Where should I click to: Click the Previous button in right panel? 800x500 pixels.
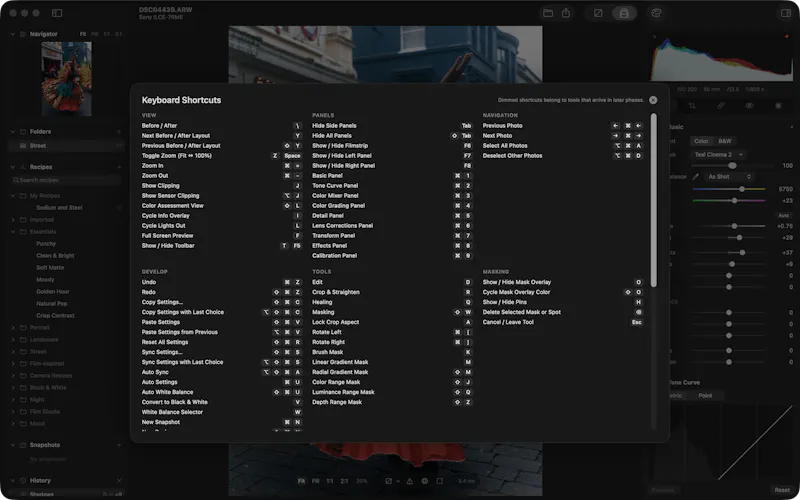click(x=663, y=490)
